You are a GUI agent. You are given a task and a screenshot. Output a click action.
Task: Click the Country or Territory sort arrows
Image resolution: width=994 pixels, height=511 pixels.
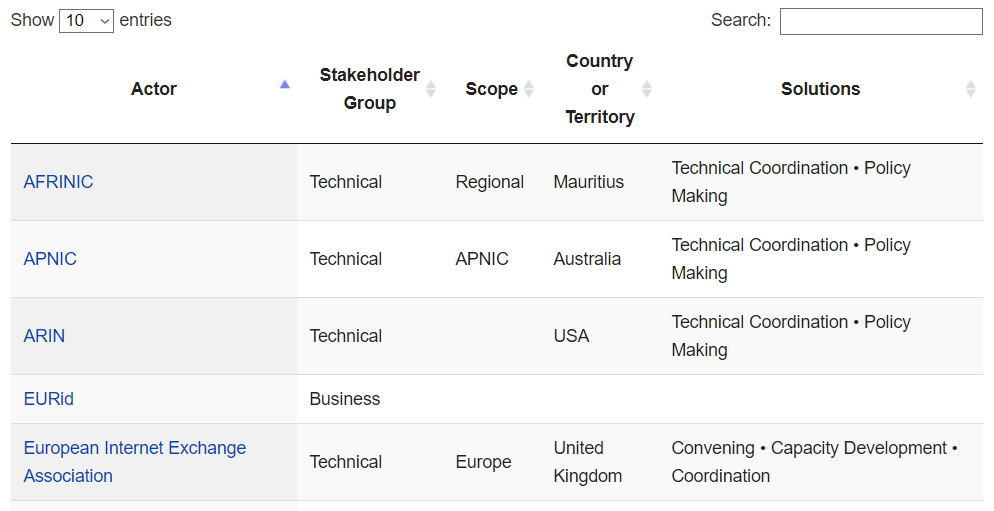[647, 89]
